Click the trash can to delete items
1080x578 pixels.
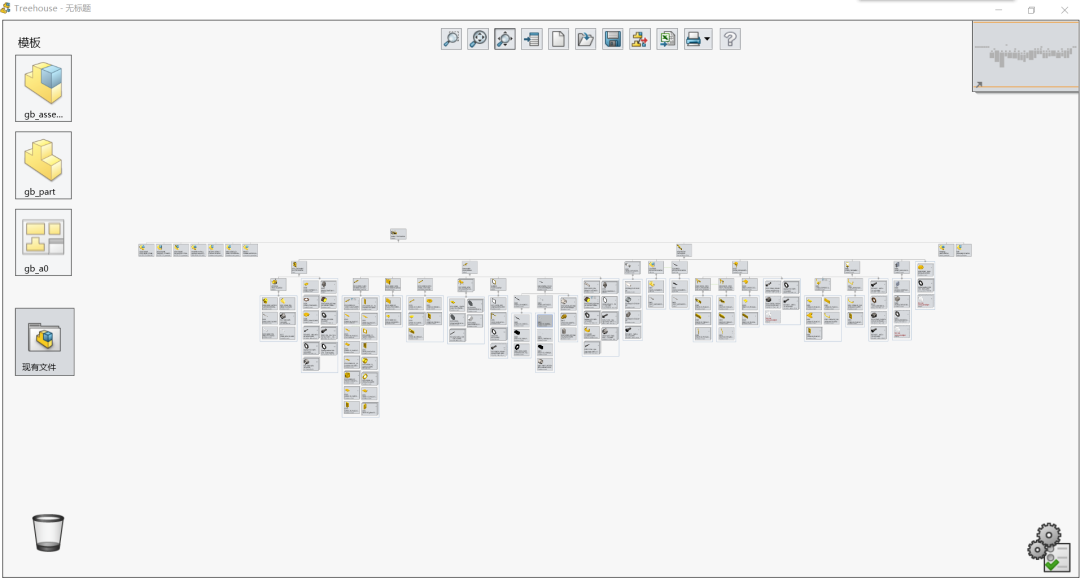click(x=48, y=533)
